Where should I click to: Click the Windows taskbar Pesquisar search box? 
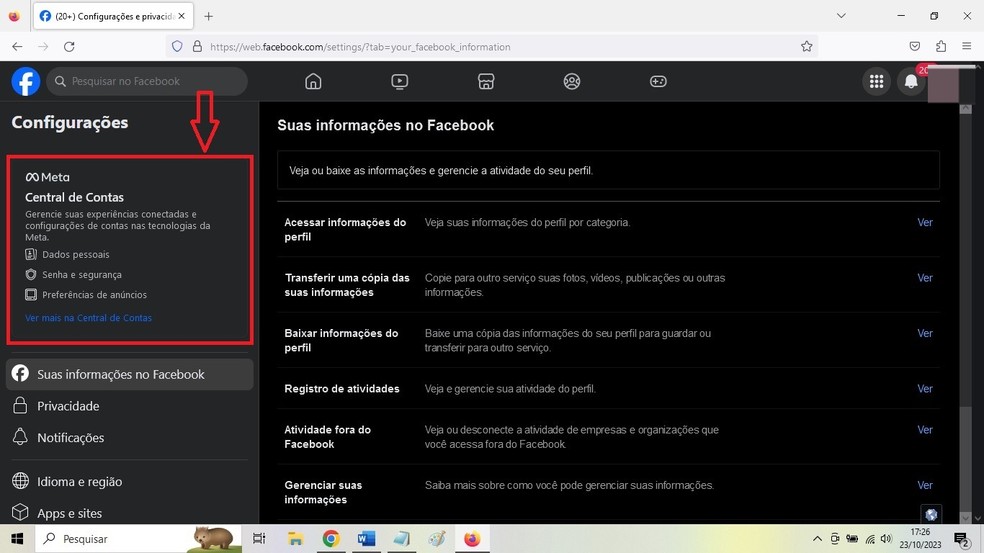click(138, 539)
